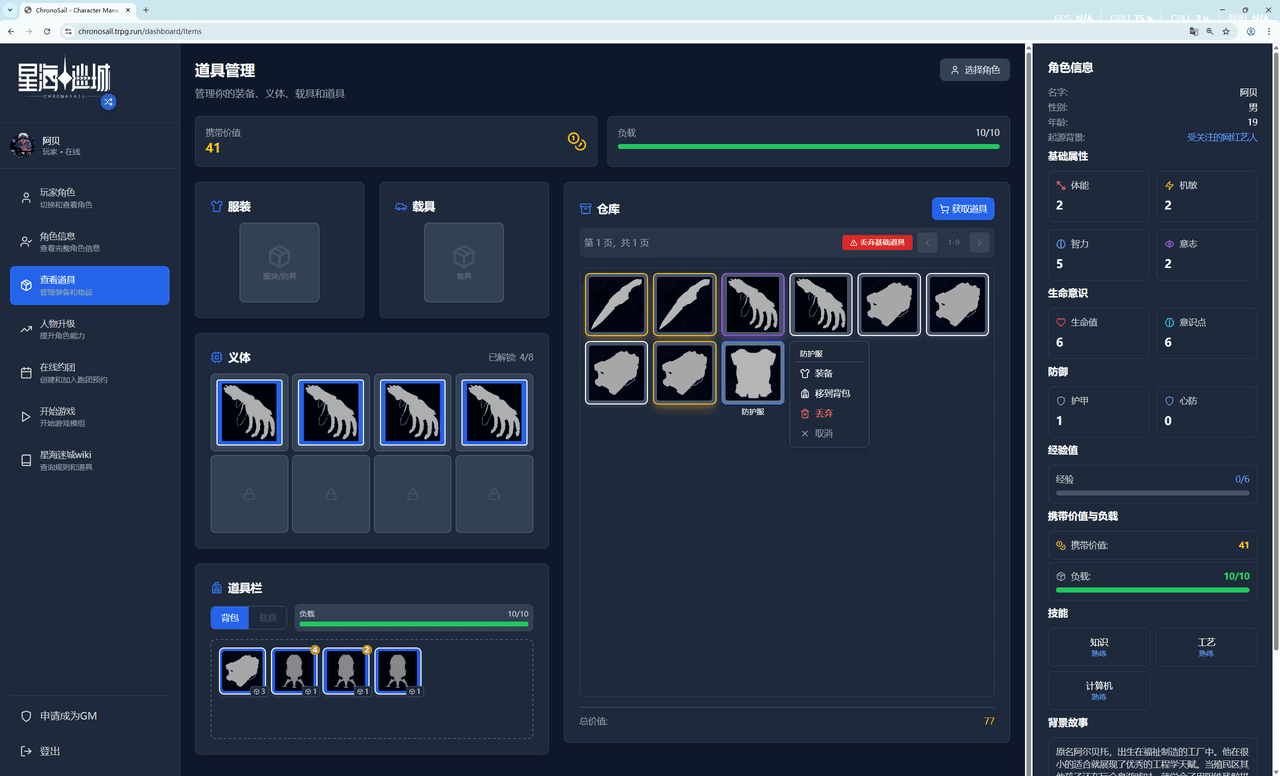The image size is (1280, 776).
Task: Click the shuffle icon beside the logo
Action: click(x=108, y=102)
